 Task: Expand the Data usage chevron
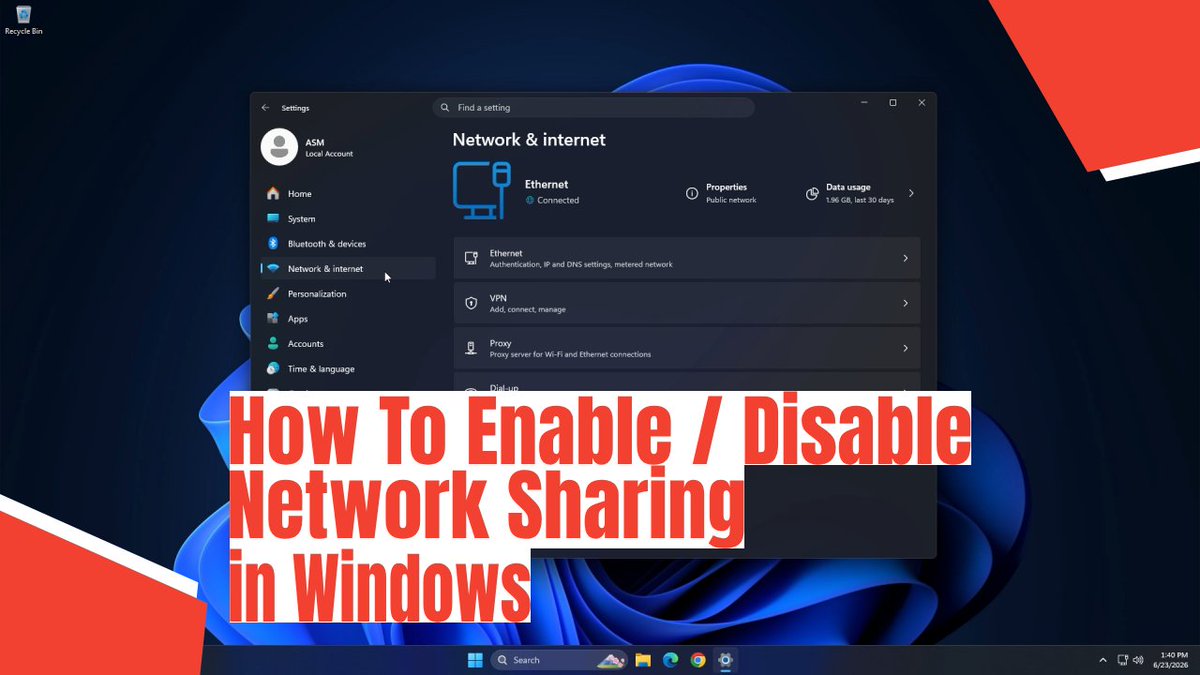pos(911,193)
